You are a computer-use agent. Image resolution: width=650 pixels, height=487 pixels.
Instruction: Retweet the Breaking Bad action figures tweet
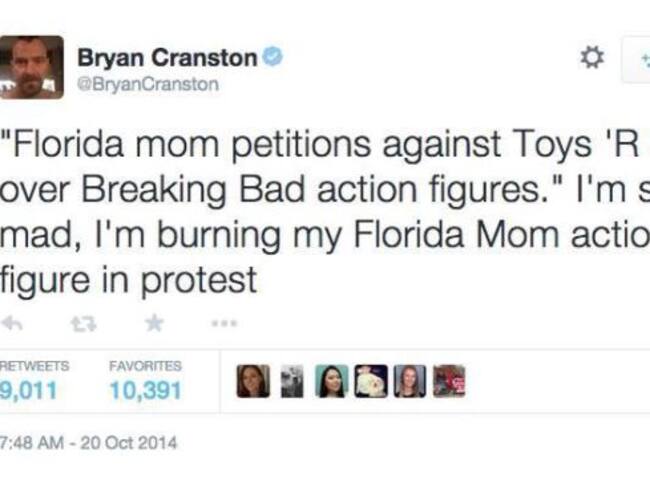pos(83,323)
